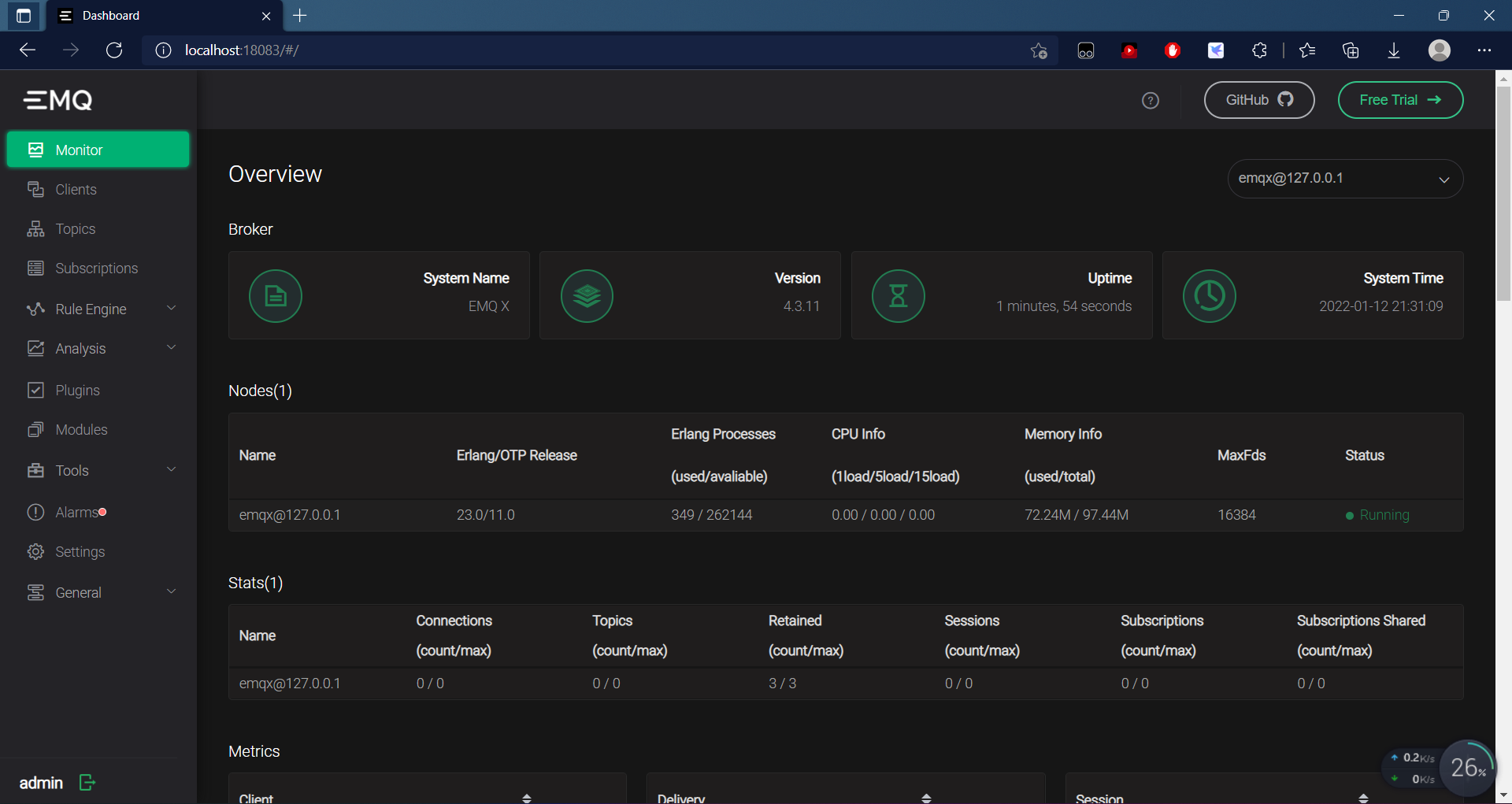Click the Topics hierarchy icon
Viewport: 1512px width, 804px height.
point(35,228)
